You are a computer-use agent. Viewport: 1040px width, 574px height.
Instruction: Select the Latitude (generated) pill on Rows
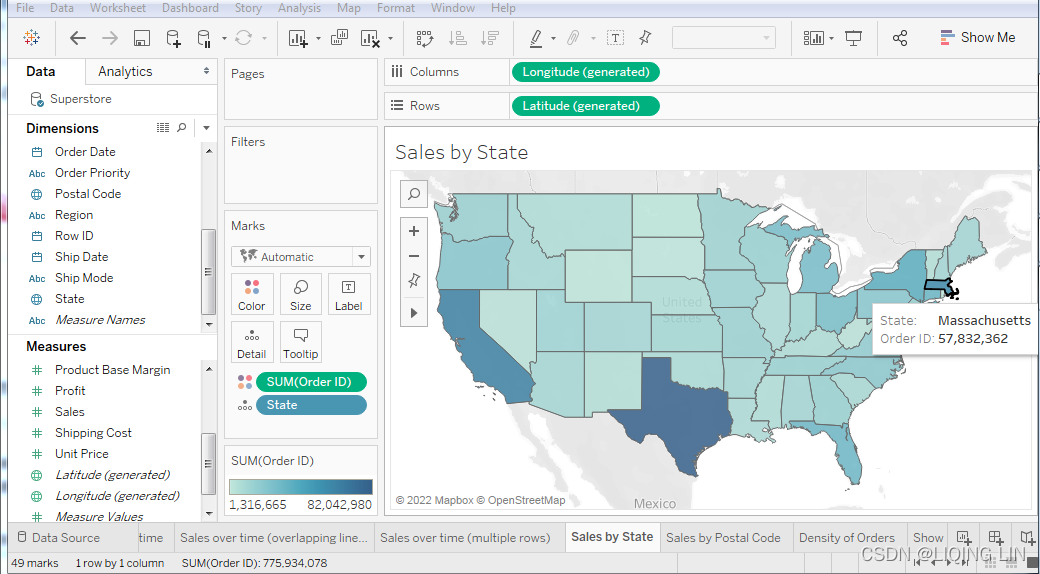586,106
